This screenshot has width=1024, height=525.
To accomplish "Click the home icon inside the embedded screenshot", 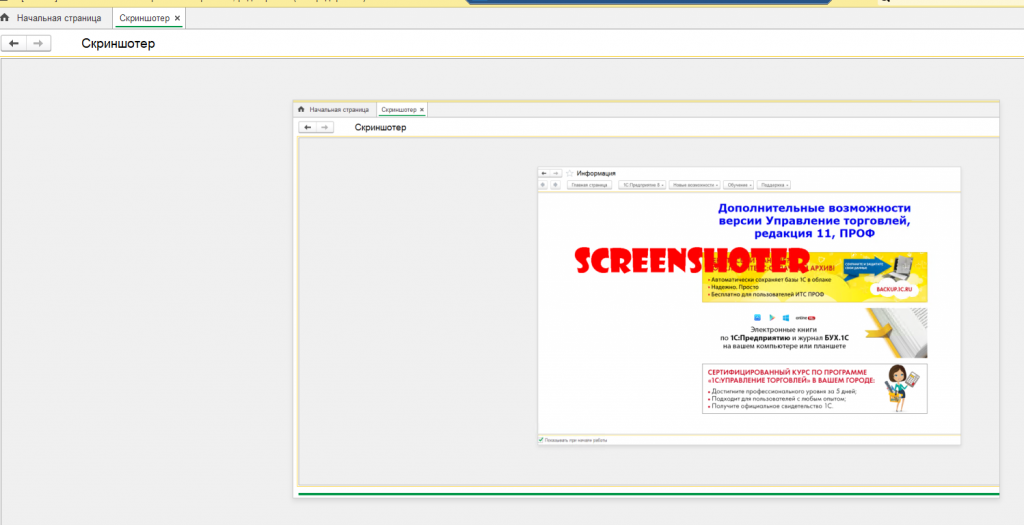I will click(x=301, y=109).
